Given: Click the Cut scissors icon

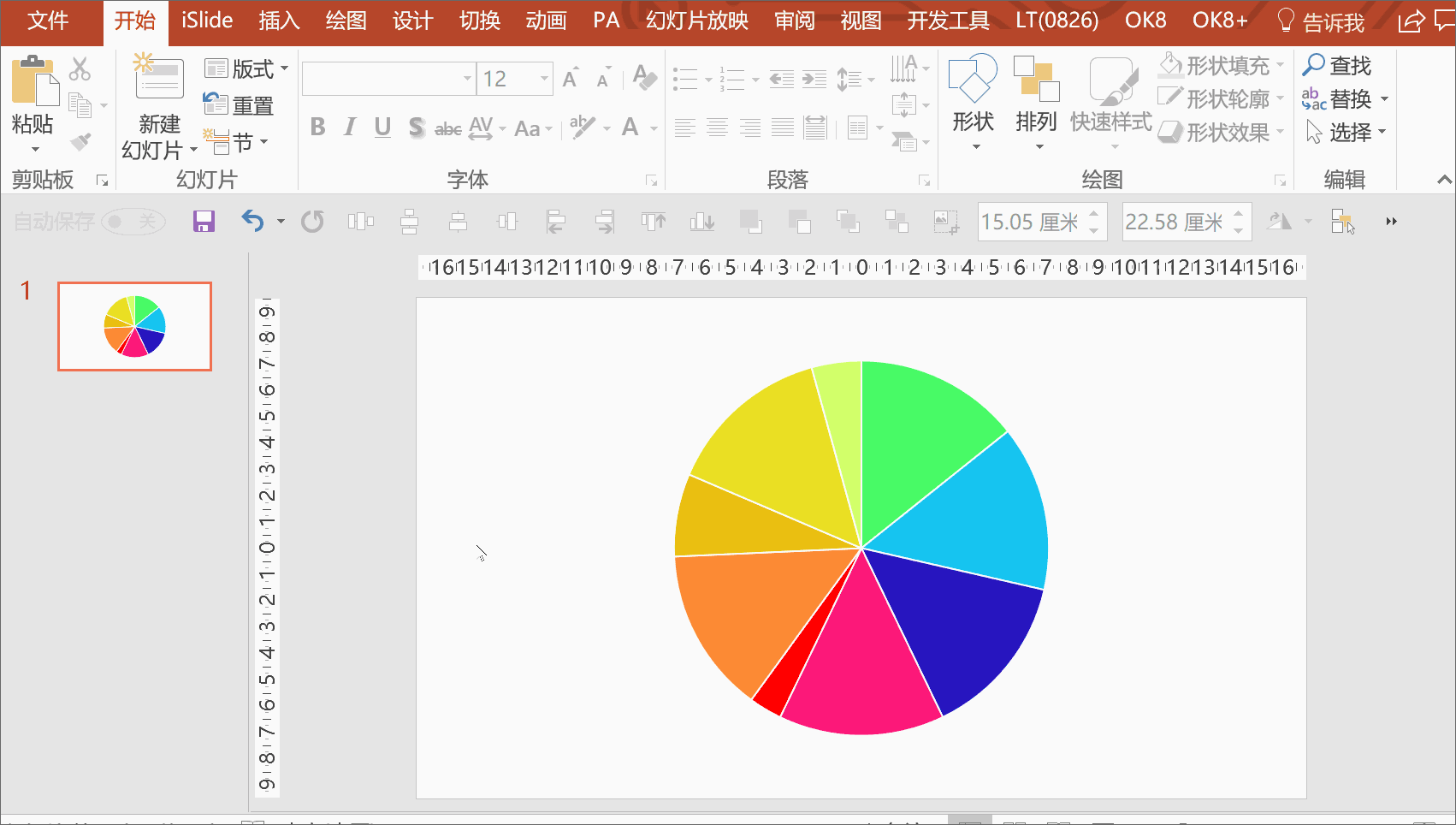Looking at the screenshot, I should click(x=80, y=68).
